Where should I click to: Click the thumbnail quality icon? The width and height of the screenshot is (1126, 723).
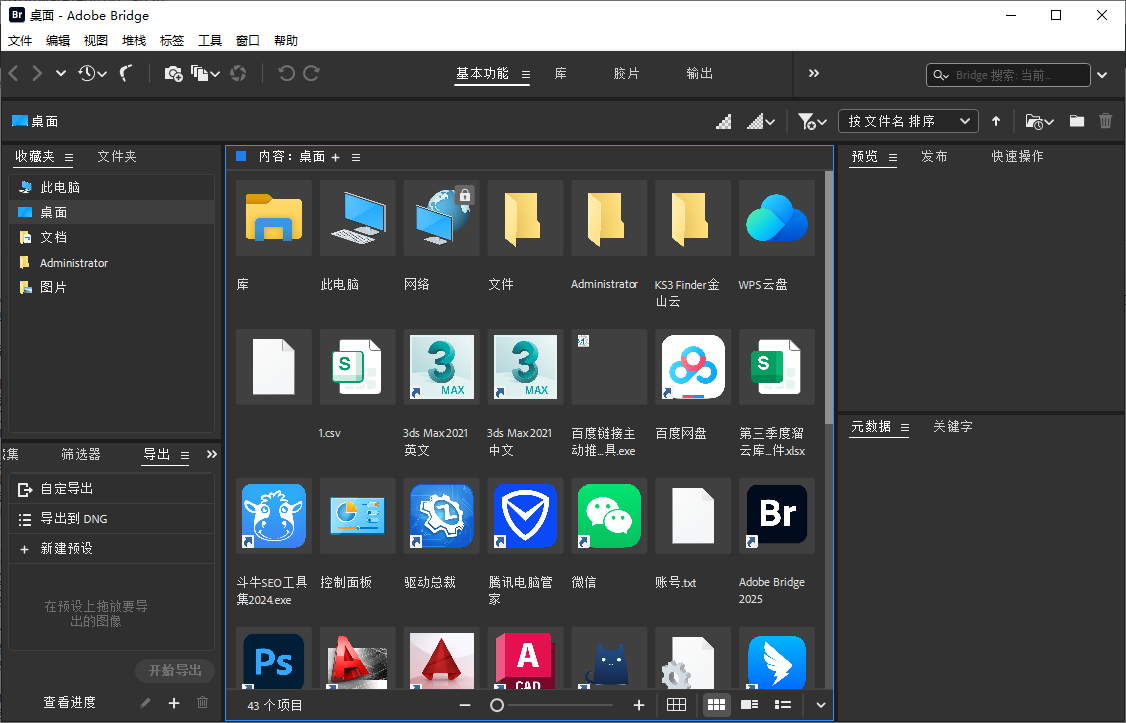point(723,121)
